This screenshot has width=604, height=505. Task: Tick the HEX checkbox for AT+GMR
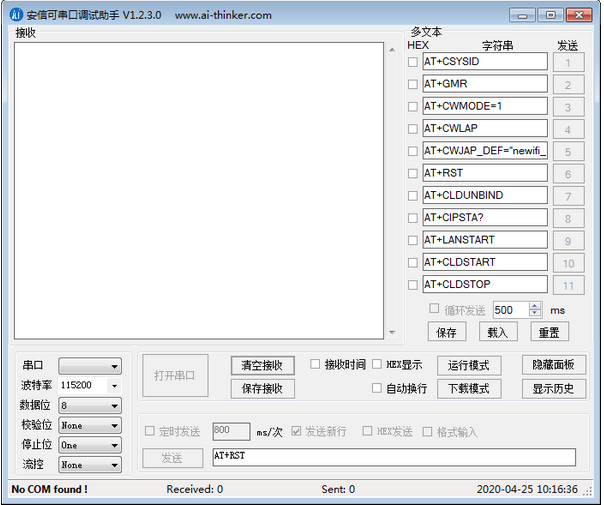pos(413,84)
